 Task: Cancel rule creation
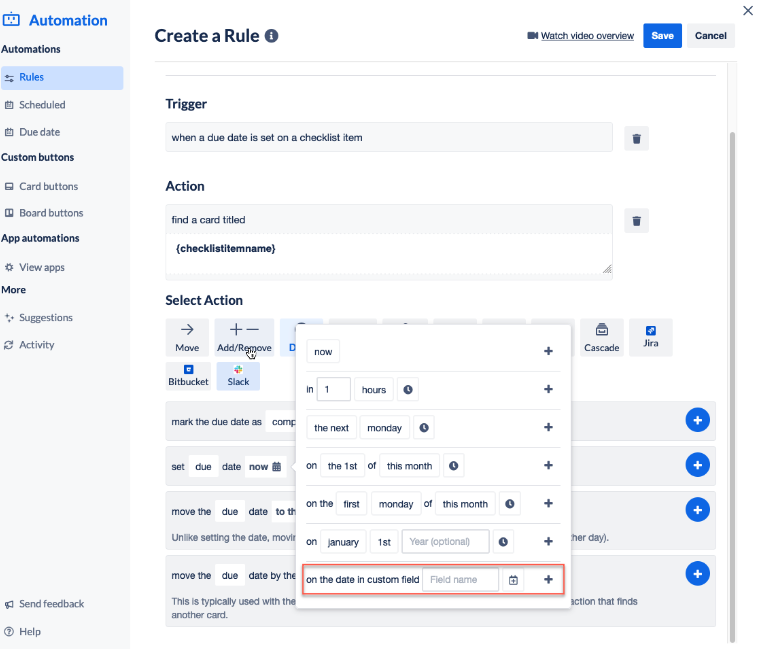(711, 36)
